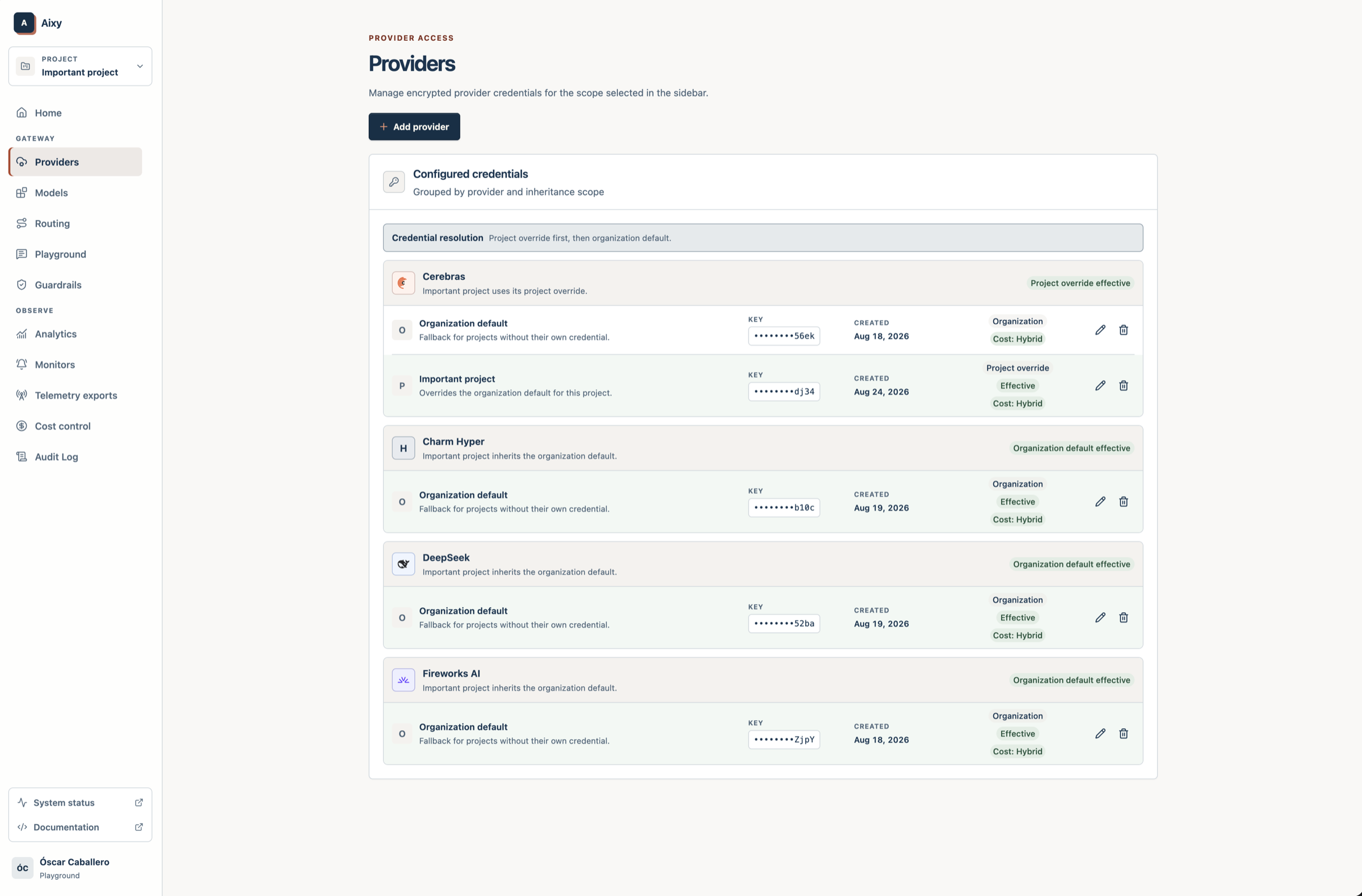This screenshot has height=896, width=1362.
Task: Click the project folder icon in selector
Action: [x=25, y=66]
